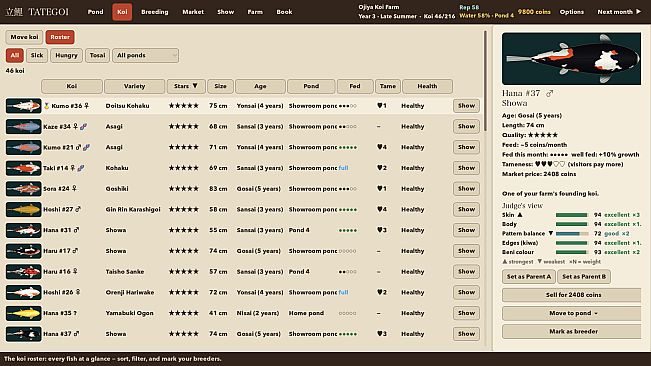651x366 pixels.
Task: Open the Book tab
Action: [x=284, y=12]
